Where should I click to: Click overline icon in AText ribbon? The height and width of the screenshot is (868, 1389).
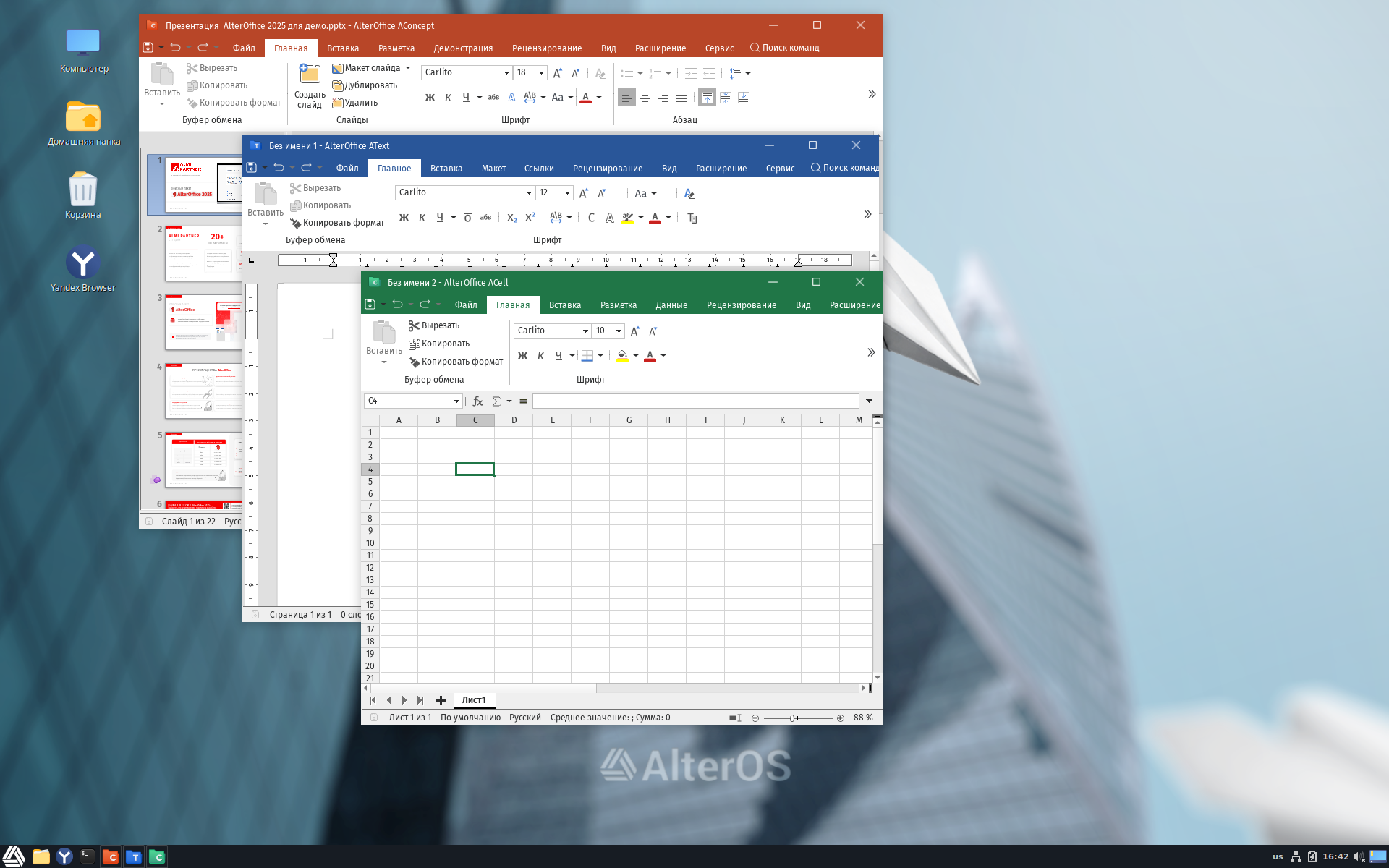pyautogui.click(x=467, y=218)
